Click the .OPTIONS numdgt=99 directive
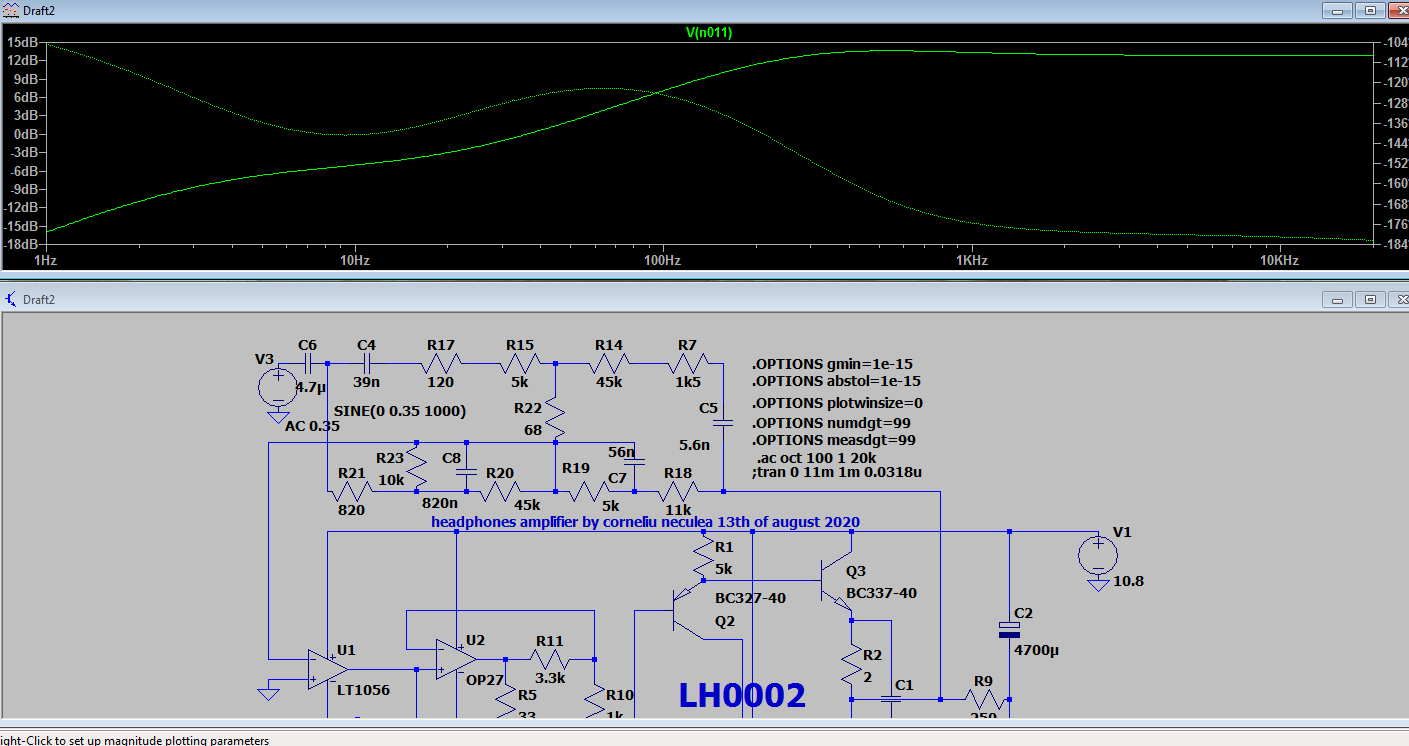 (831, 423)
